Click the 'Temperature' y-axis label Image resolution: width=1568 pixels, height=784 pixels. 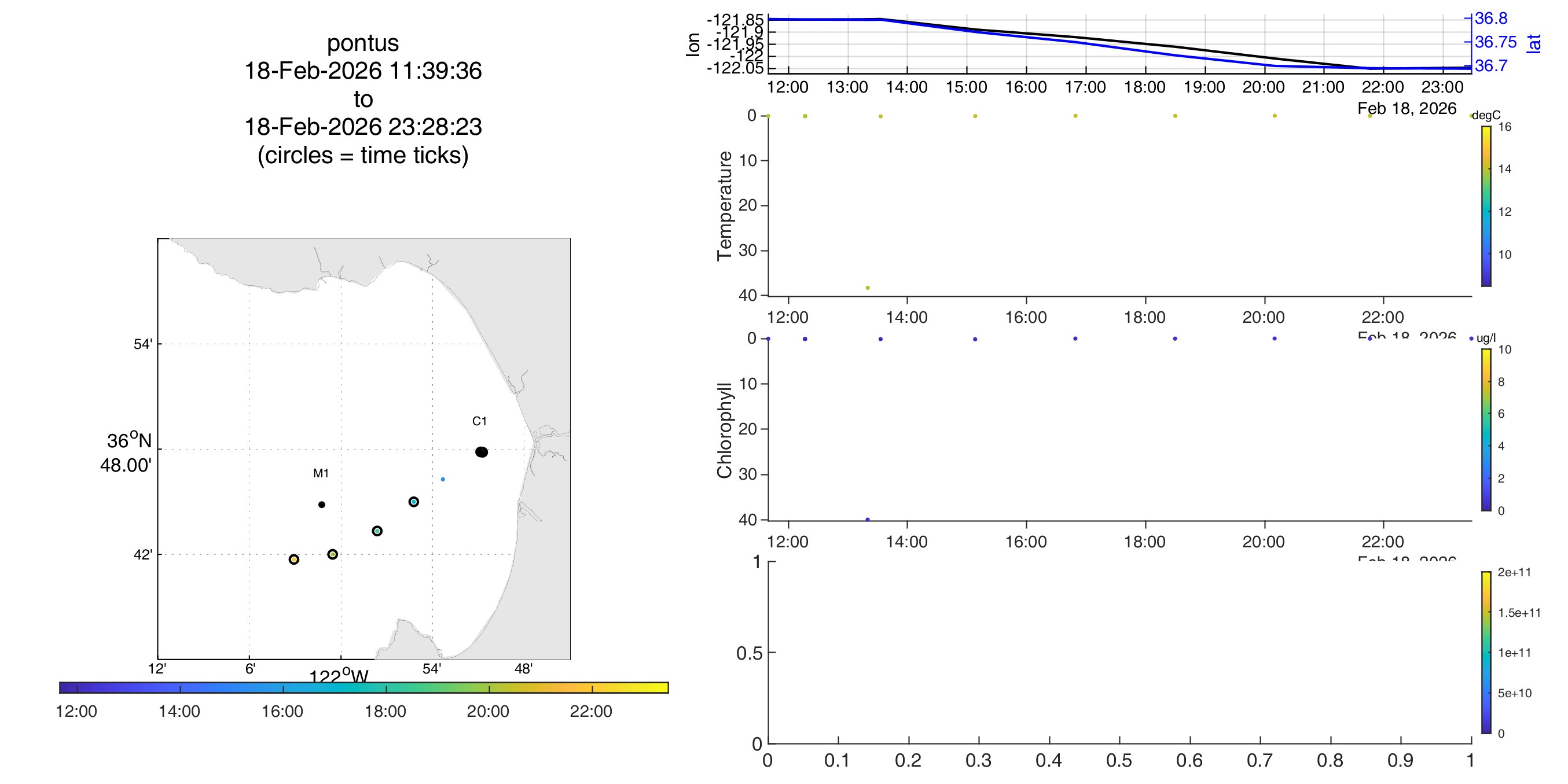[x=724, y=206]
